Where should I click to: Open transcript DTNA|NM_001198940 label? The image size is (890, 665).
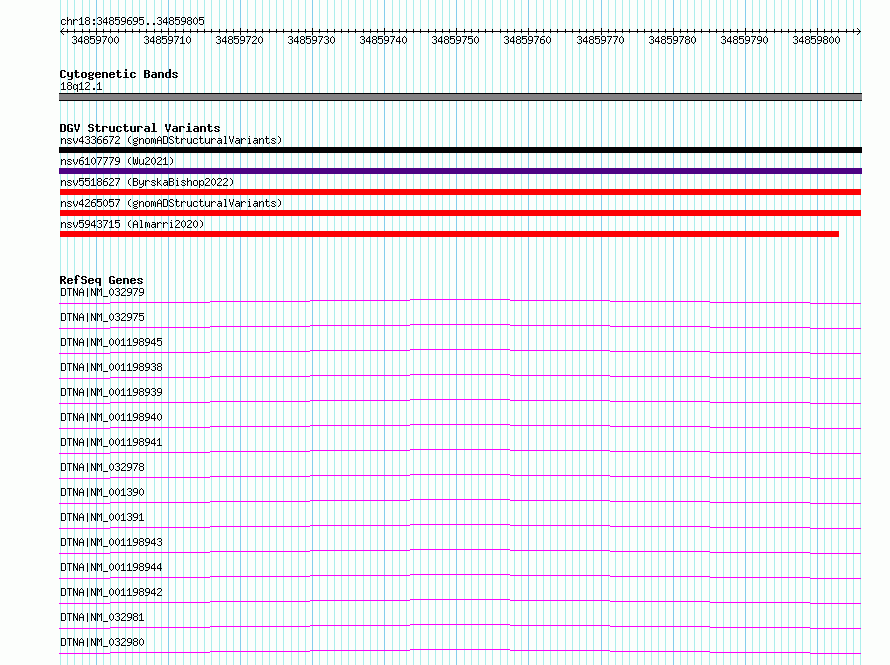click(x=111, y=417)
